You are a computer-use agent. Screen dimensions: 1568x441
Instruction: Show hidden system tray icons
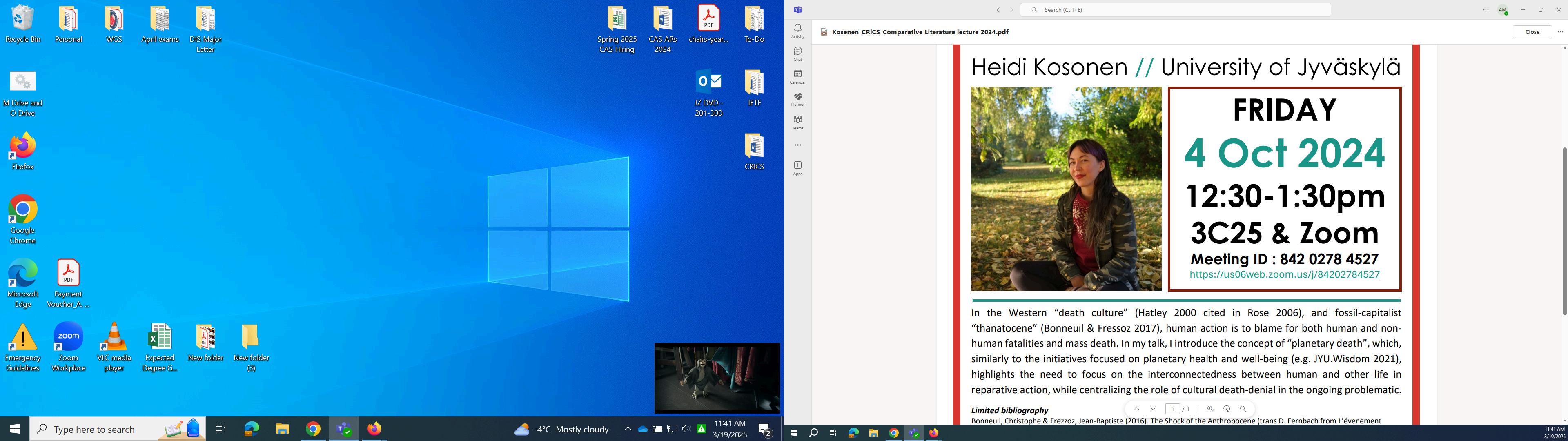click(x=628, y=429)
